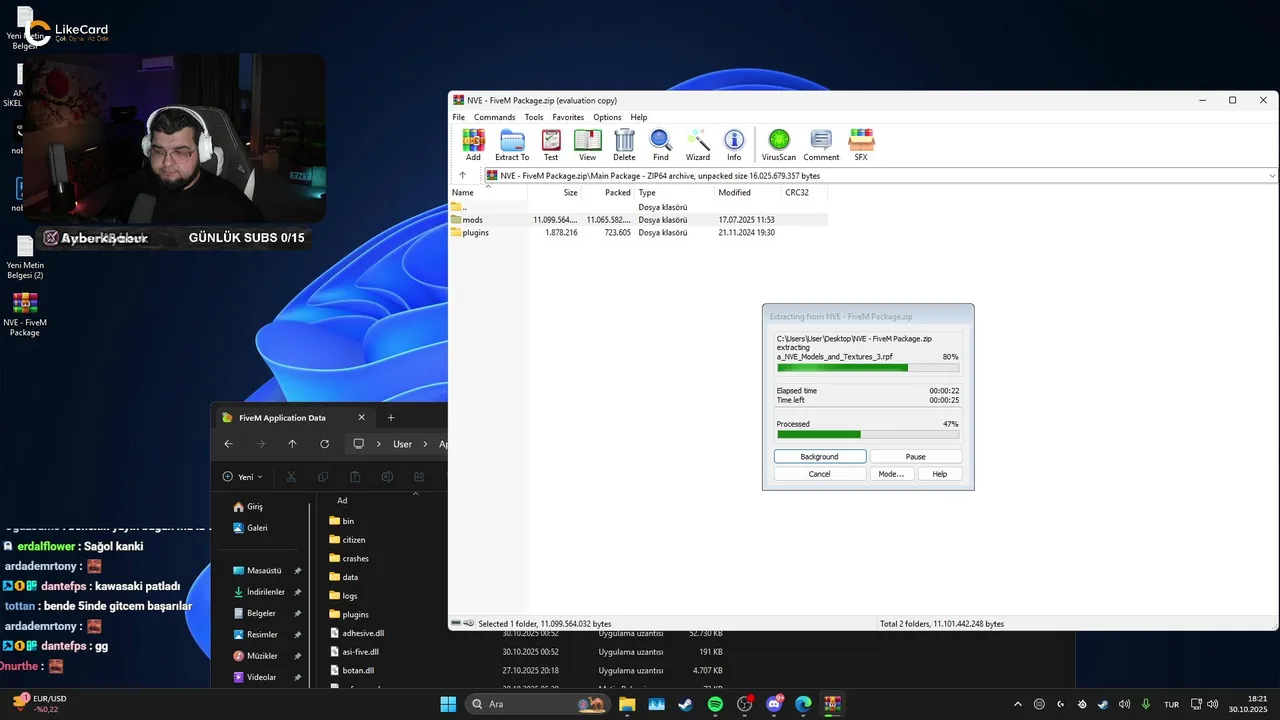
Task: Click the Processed total progress bar
Action: 868,434
